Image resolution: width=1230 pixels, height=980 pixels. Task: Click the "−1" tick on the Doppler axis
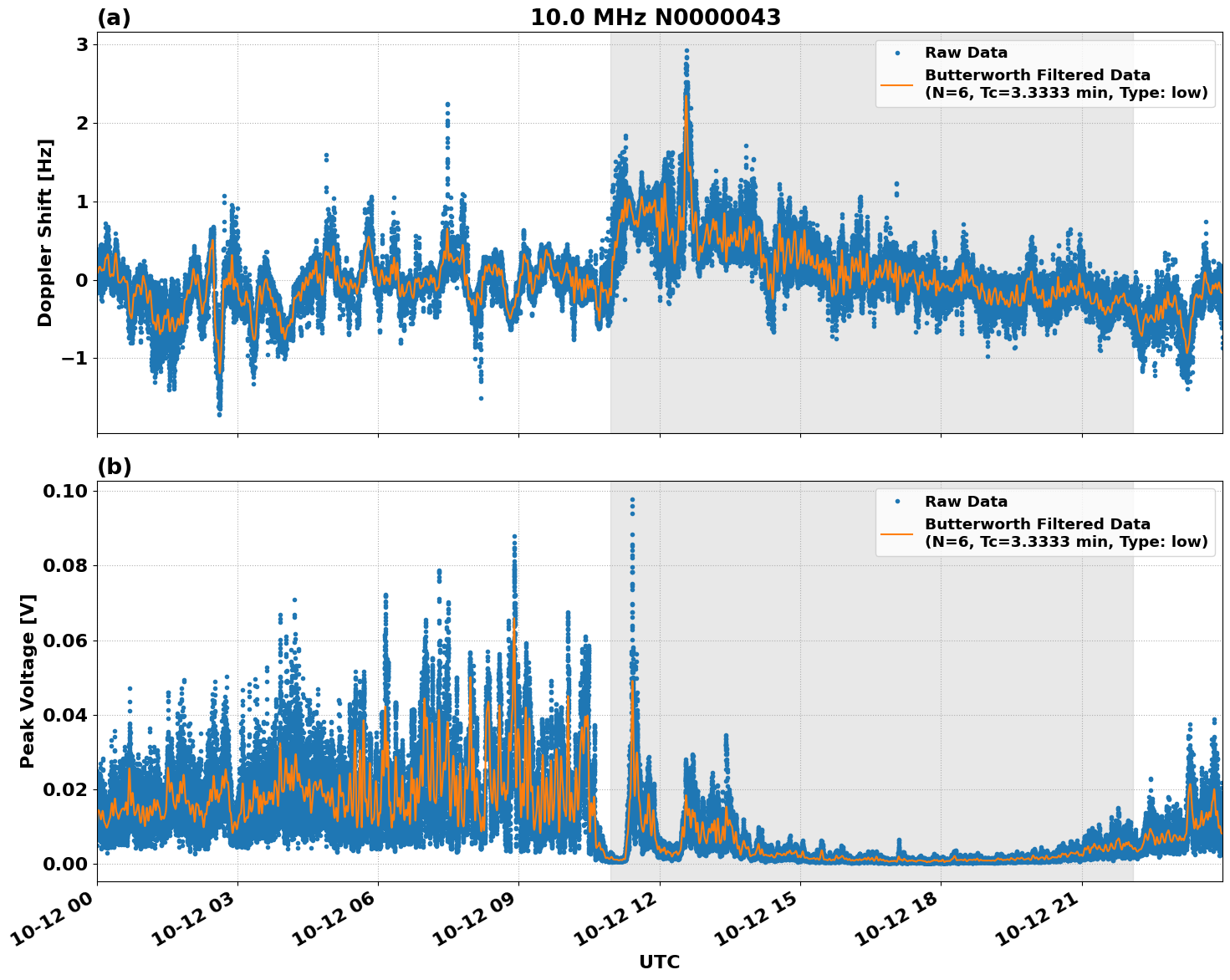coord(74,359)
